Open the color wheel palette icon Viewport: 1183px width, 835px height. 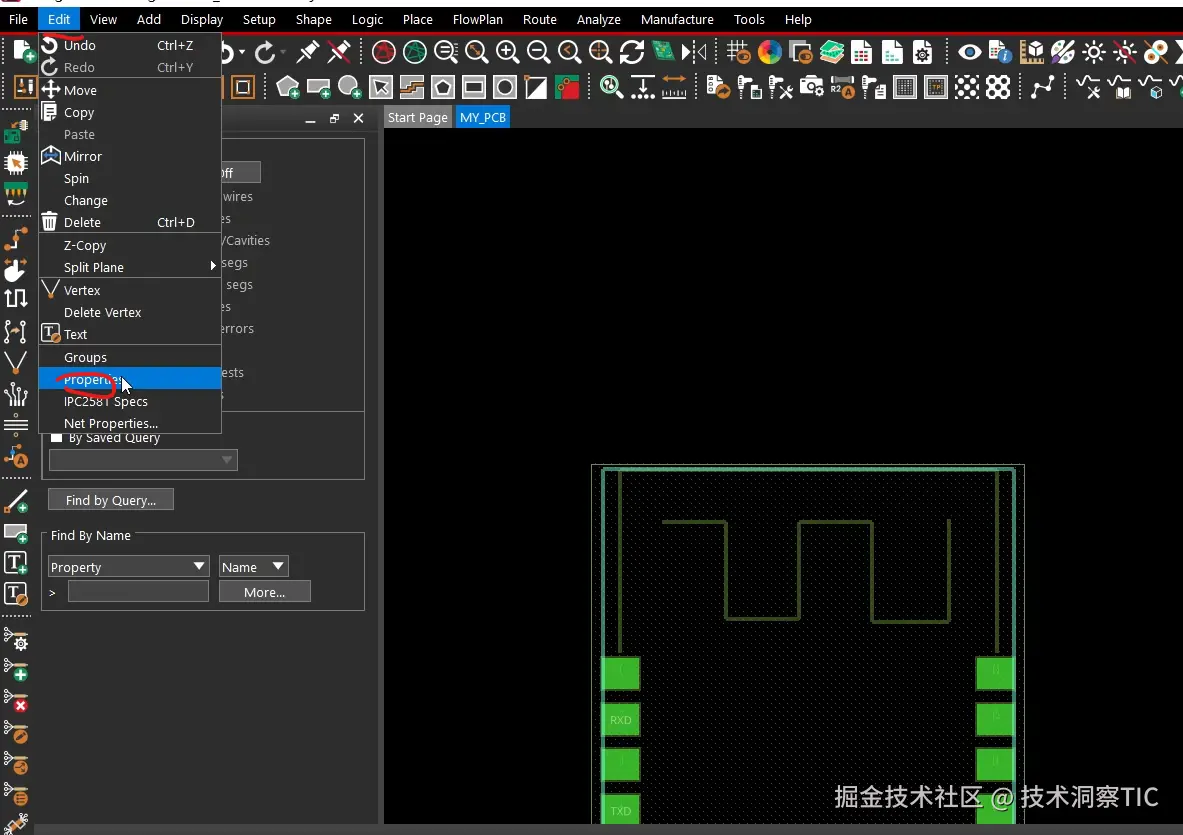click(x=769, y=52)
